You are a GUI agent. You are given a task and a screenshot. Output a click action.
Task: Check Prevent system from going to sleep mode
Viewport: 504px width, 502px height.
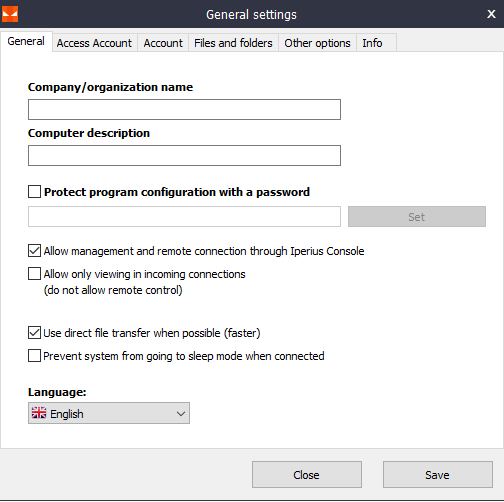[34, 356]
